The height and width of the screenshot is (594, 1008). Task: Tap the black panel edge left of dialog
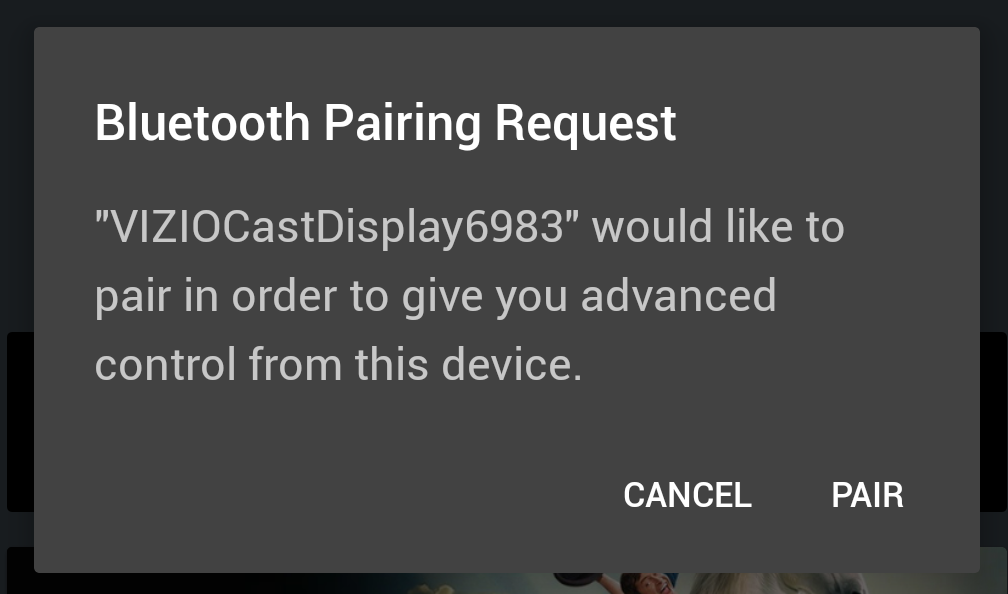(20, 422)
